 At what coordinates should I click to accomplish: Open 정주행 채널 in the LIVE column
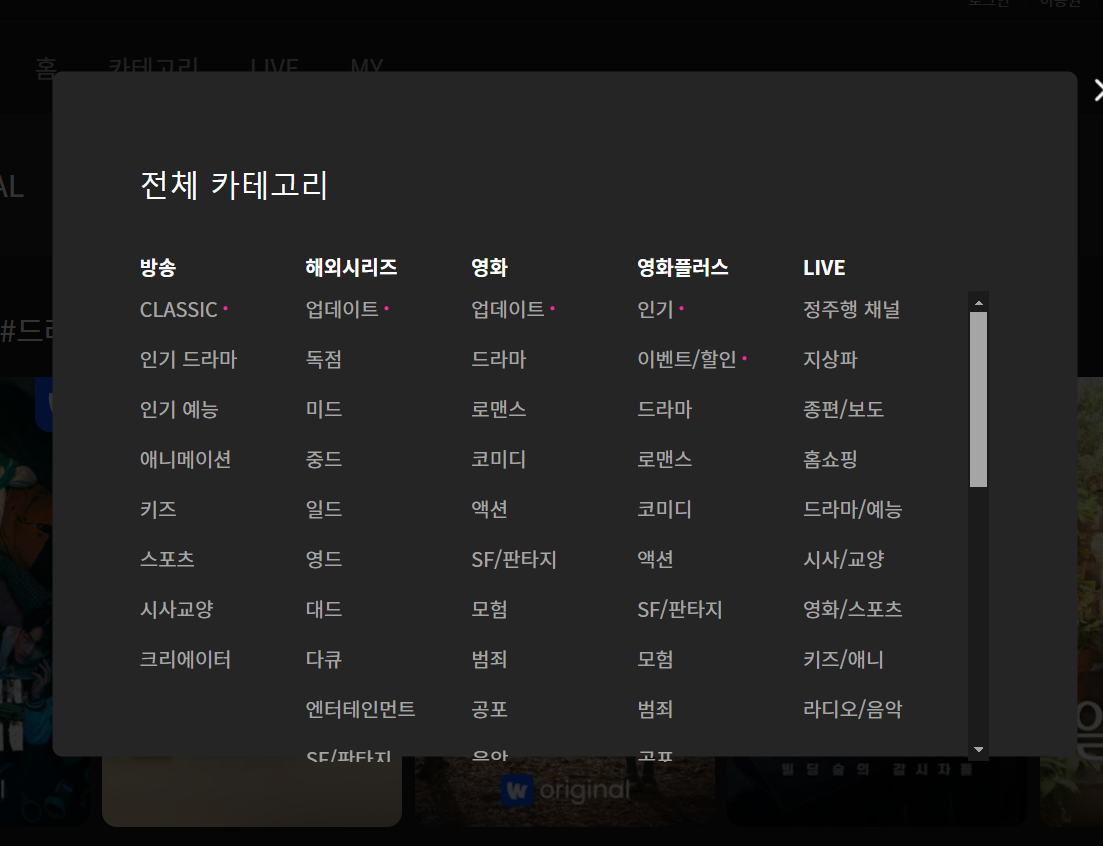click(x=849, y=309)
